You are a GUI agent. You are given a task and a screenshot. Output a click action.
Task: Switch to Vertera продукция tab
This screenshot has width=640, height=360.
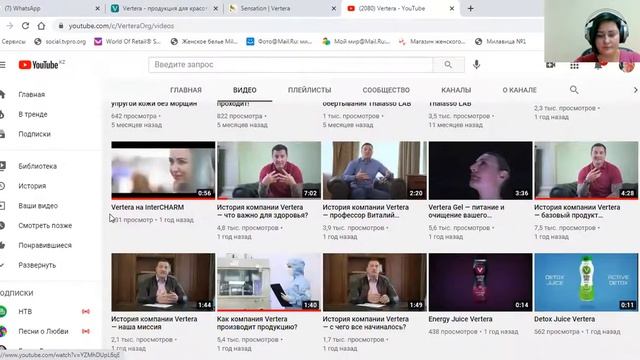click(164, 8)
